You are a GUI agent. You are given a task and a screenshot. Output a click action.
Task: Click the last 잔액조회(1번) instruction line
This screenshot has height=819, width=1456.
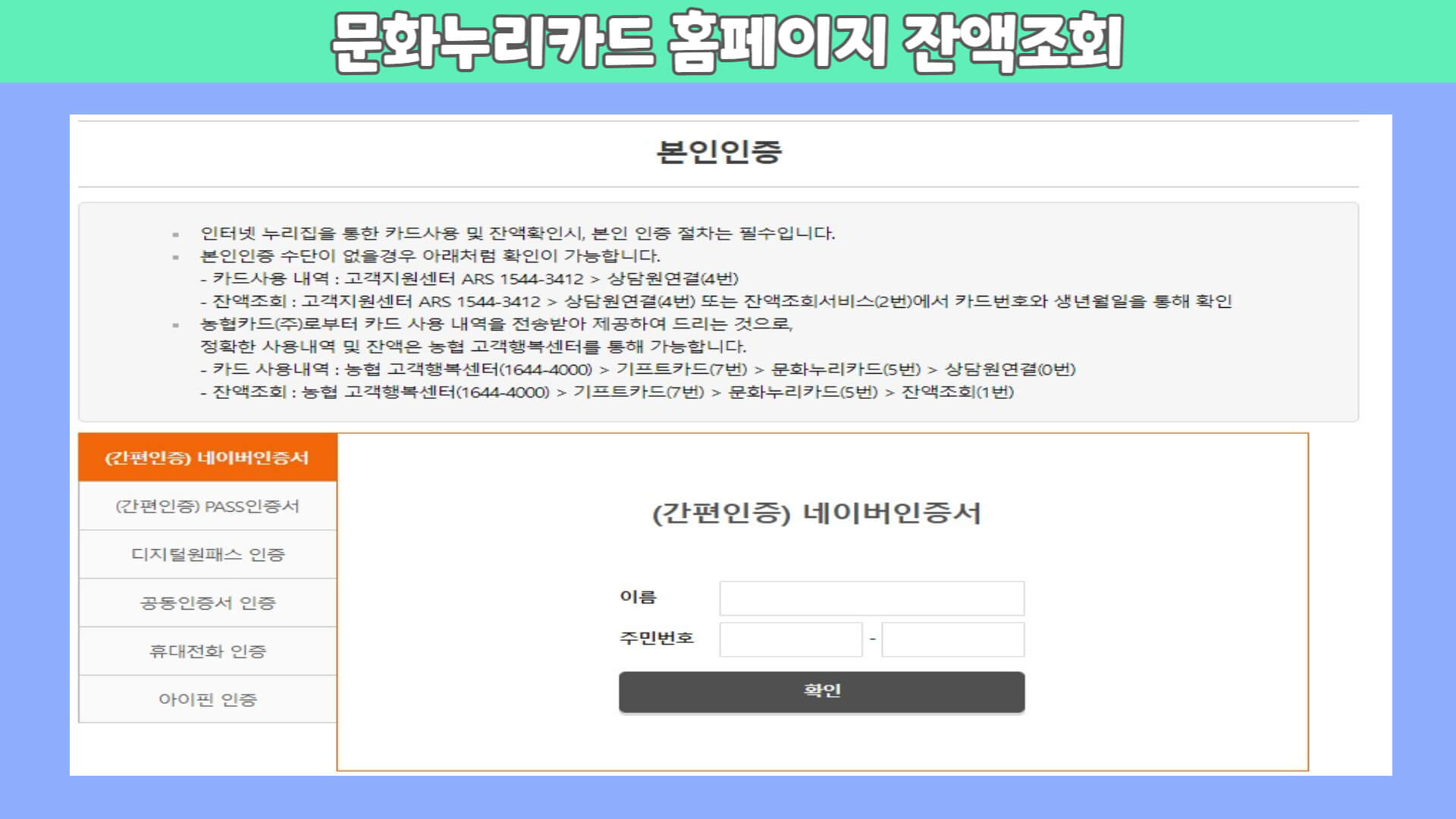pyautogui.click(x=607, y=393)
